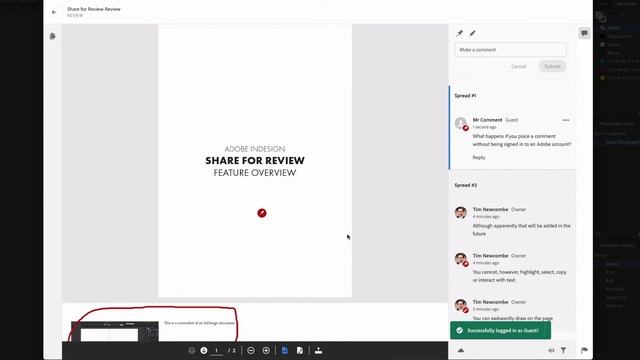Click the checkmark icon in the green toast
The height and width of the screenshot is (360, 640).
tap(460, 331)
